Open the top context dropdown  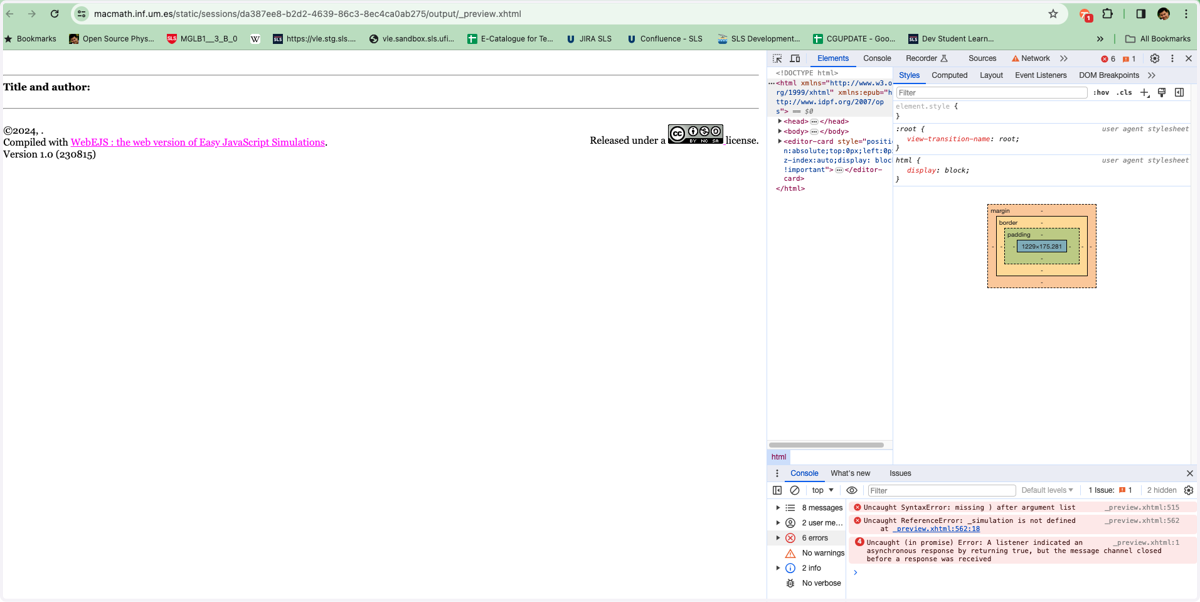[822, 491]
